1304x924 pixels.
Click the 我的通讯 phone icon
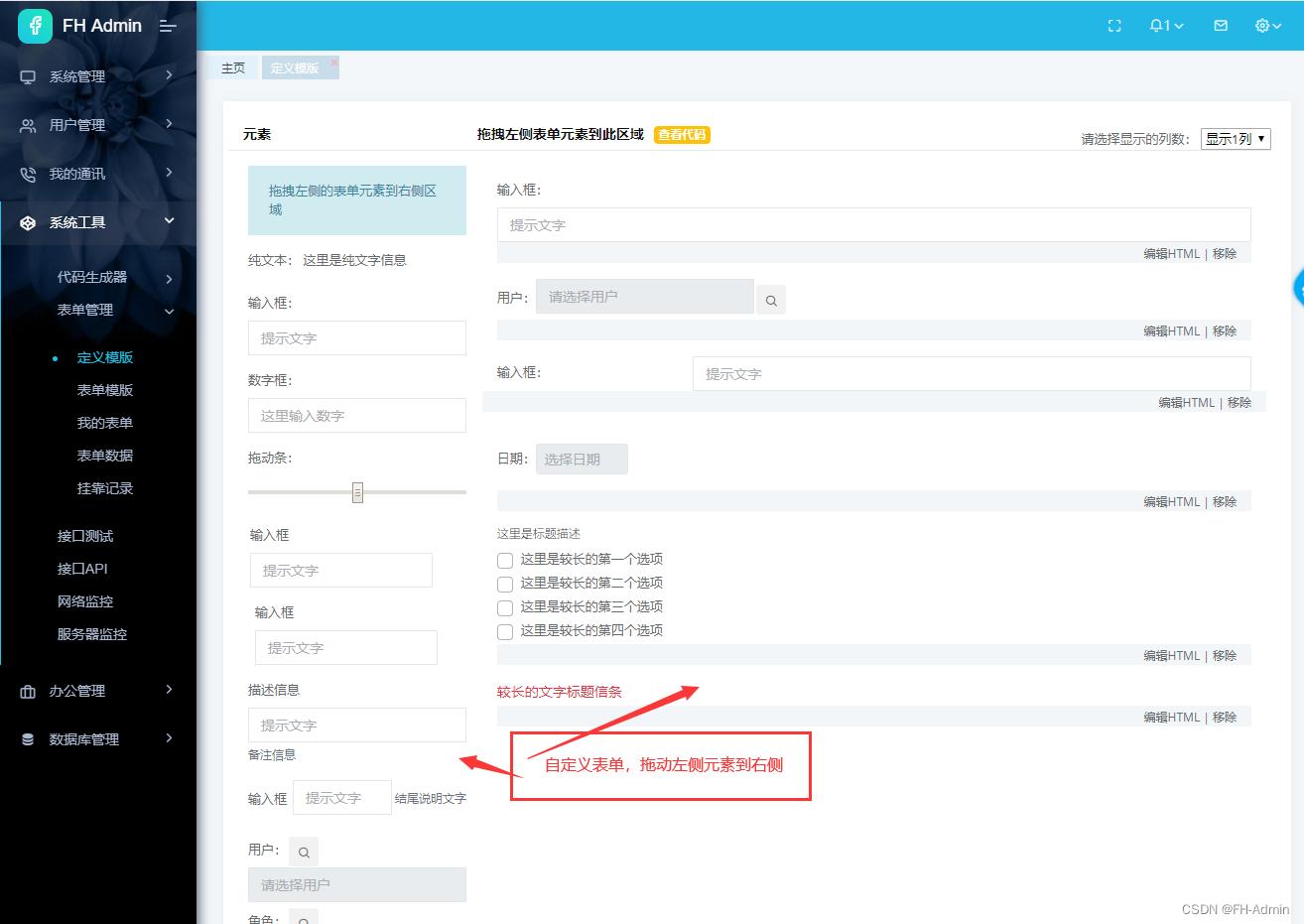[x=28, y=175]
